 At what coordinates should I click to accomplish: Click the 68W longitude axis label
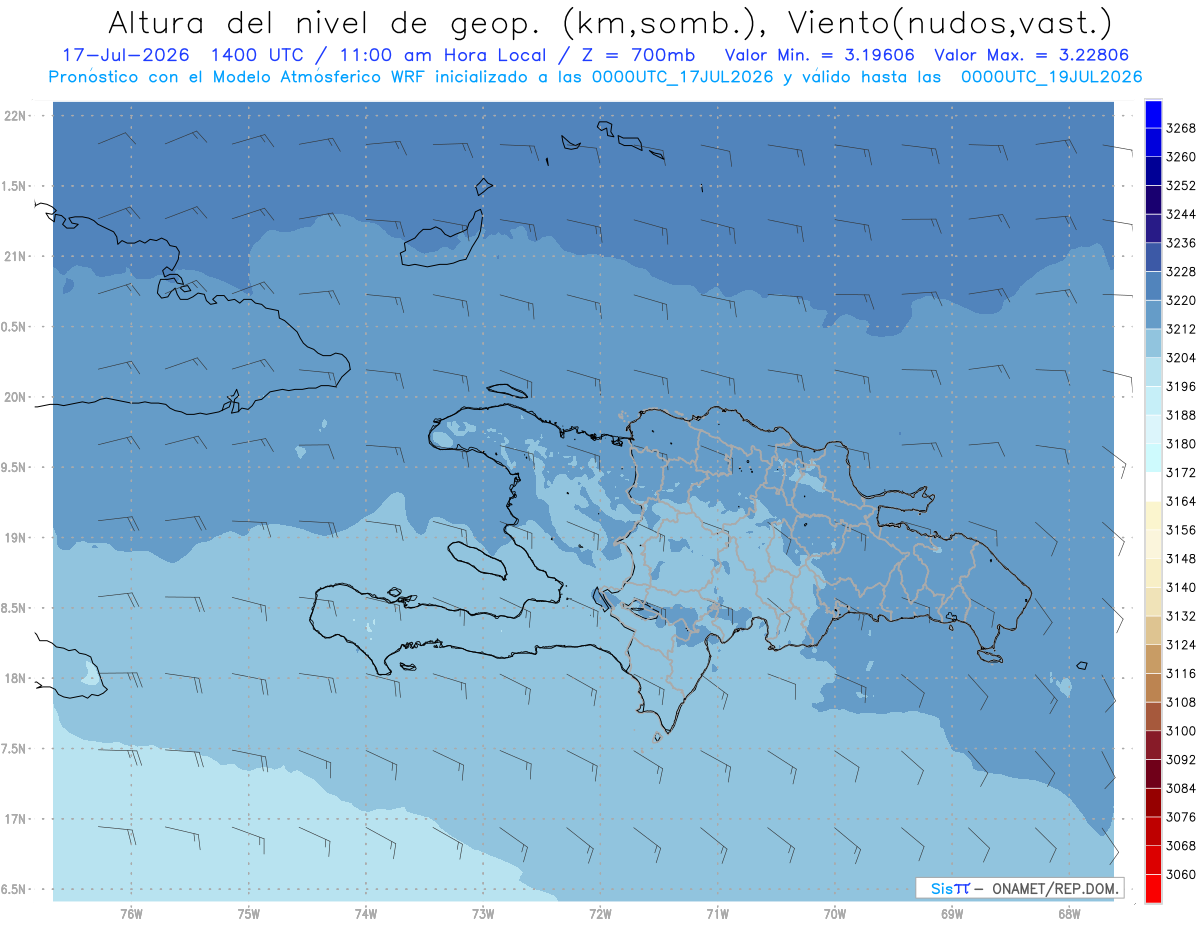[x=1069, y=914]
